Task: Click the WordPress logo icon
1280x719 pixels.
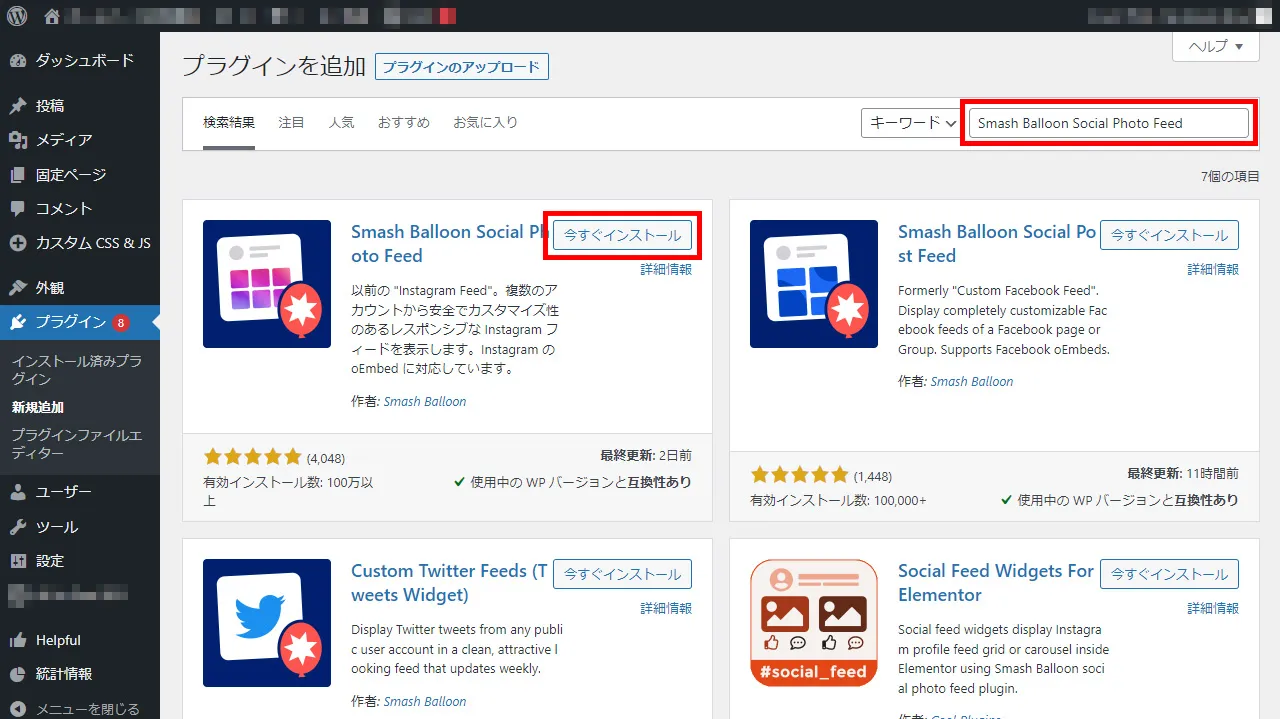Action: tap(17, 16)
